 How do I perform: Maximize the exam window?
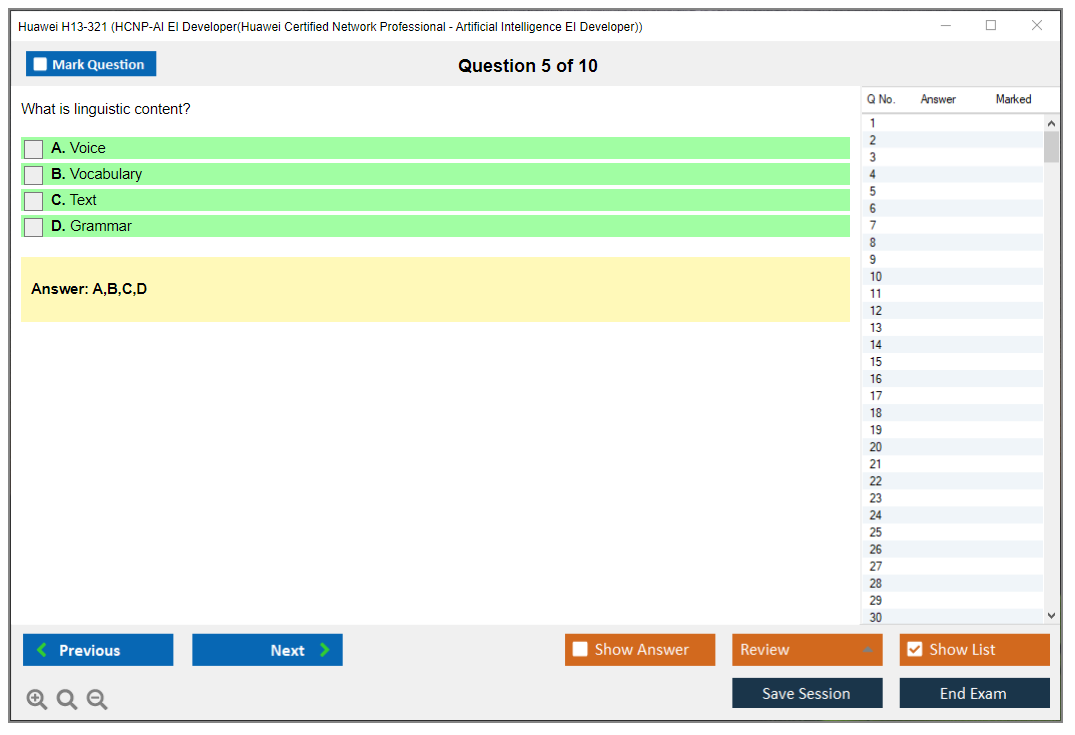pos(991,26)
